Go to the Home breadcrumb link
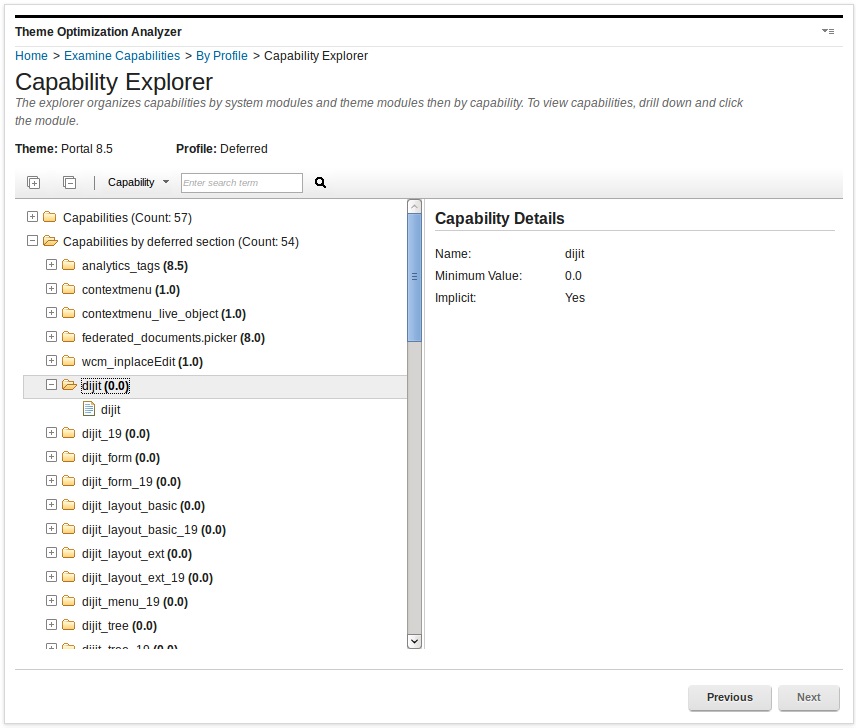Image resolution: width=856 pixels, height=728 pixels. click(31, 56)
